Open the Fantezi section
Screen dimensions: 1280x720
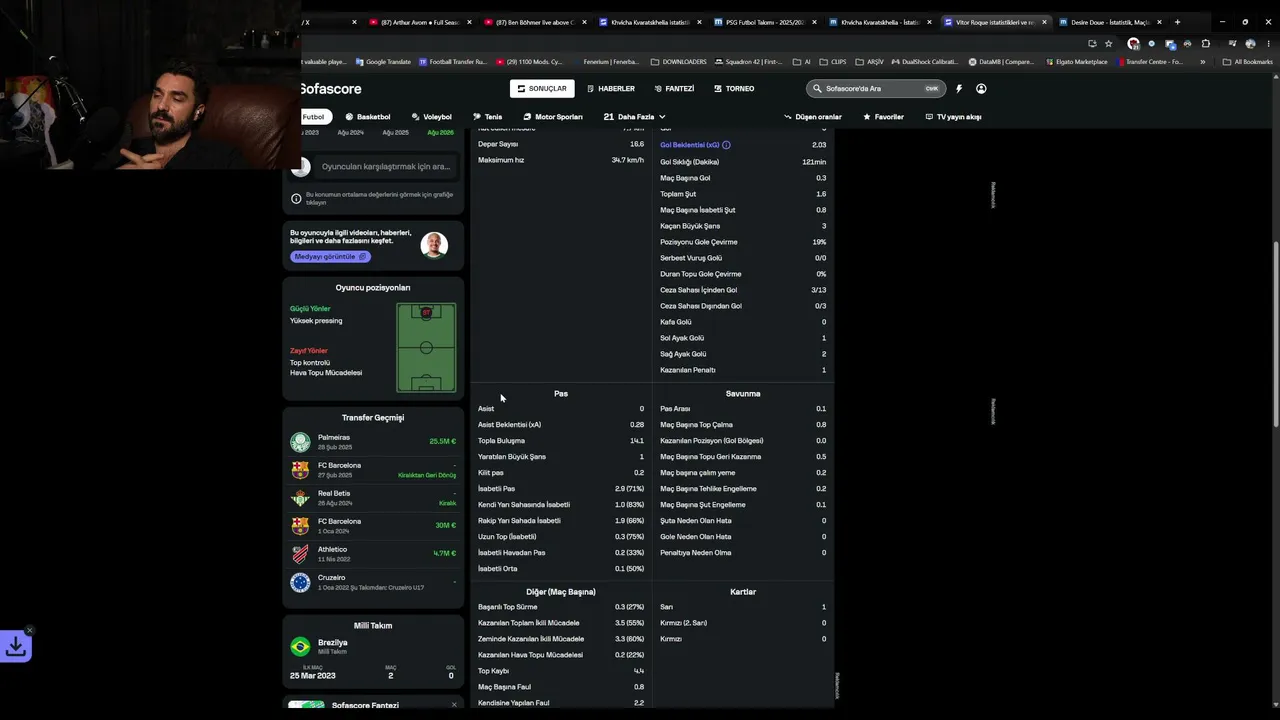click(x=674, y=89)
